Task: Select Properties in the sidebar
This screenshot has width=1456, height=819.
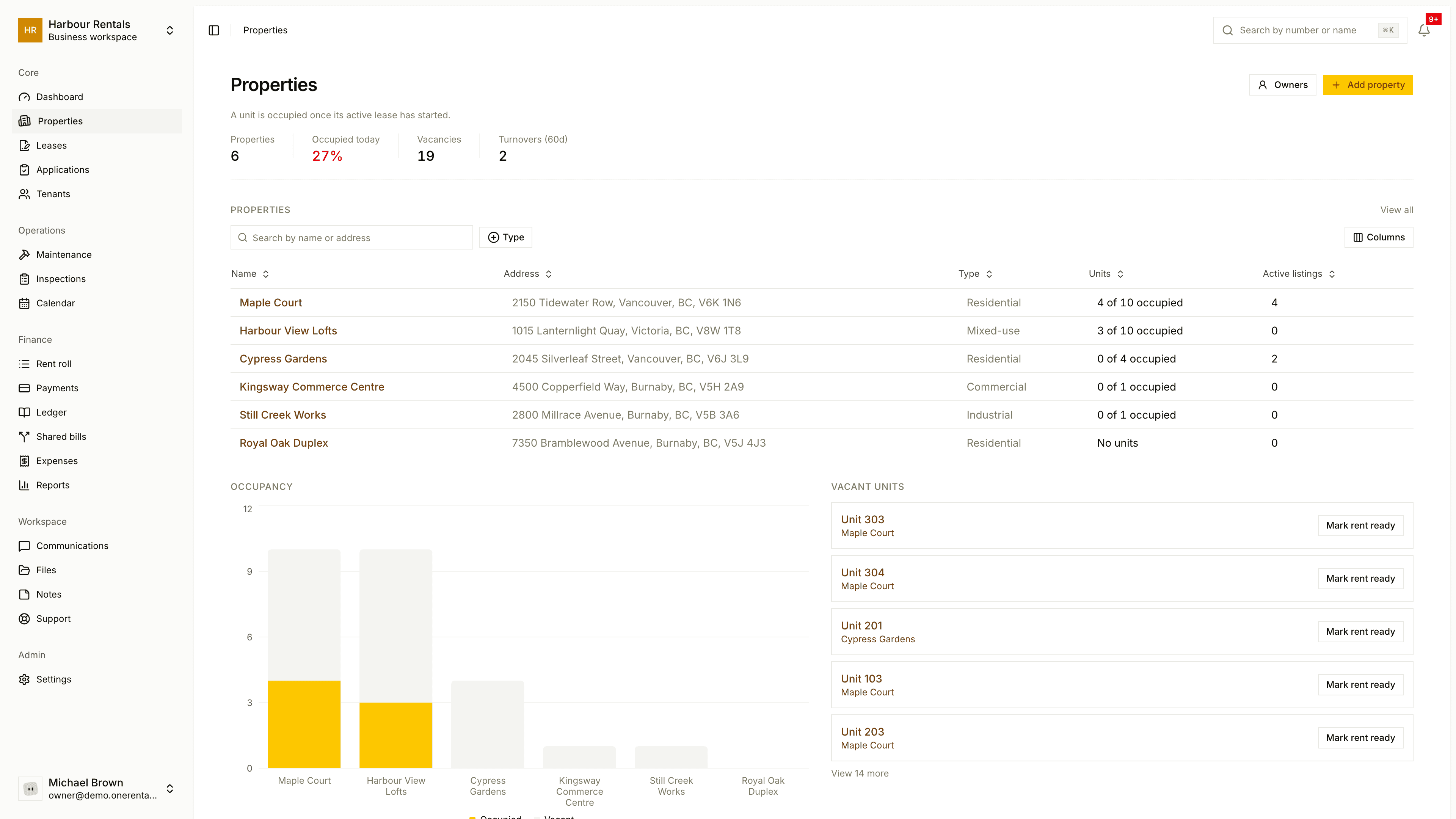Action: tap(97, 121)
